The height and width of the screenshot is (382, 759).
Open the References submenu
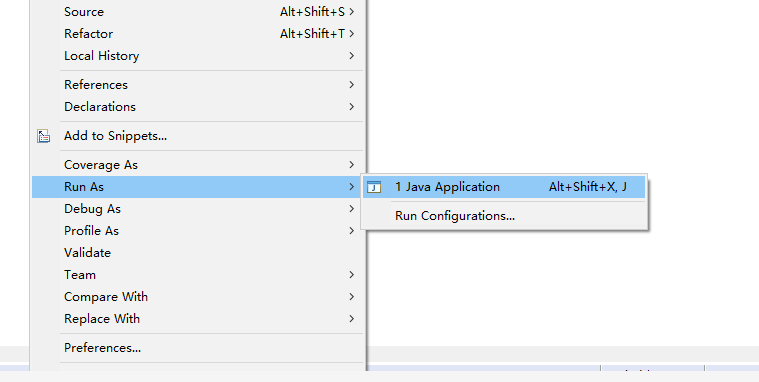pos(197,85)
